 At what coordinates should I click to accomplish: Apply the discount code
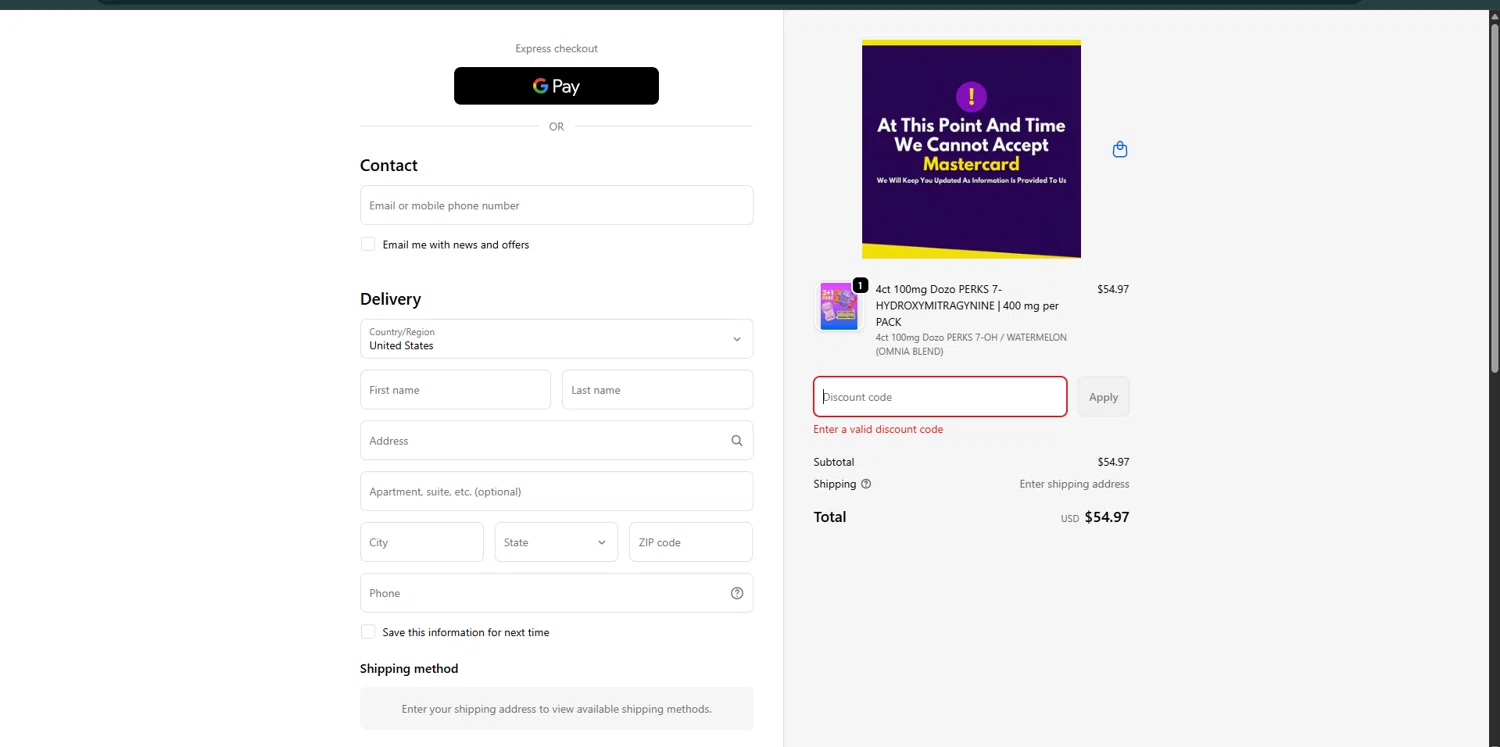tap(1104, 397)
